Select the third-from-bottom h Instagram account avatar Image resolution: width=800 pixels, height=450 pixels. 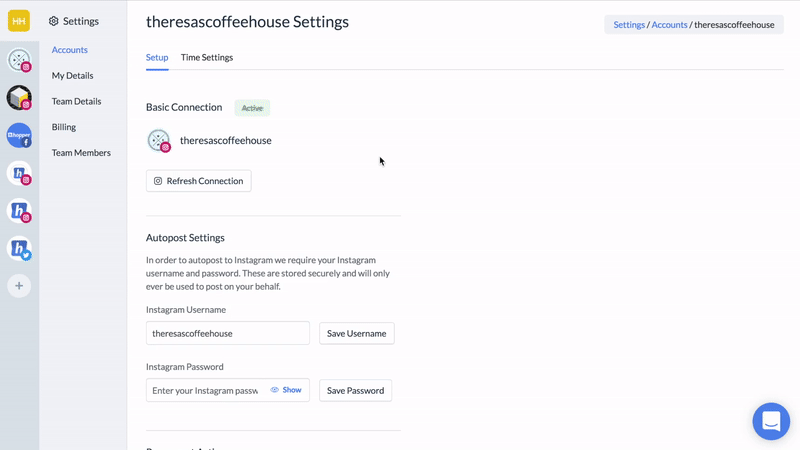(x=19, y=173)
